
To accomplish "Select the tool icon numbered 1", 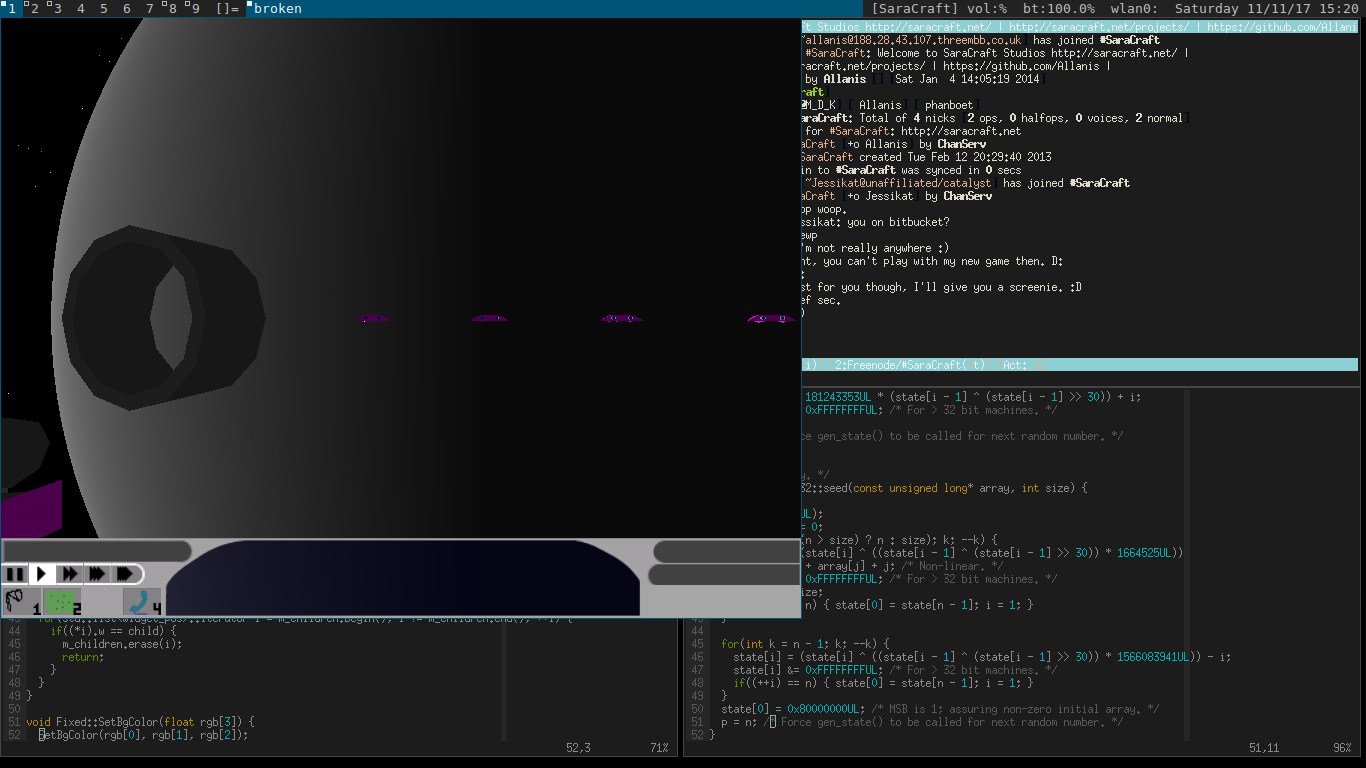I will pos(21,601).
